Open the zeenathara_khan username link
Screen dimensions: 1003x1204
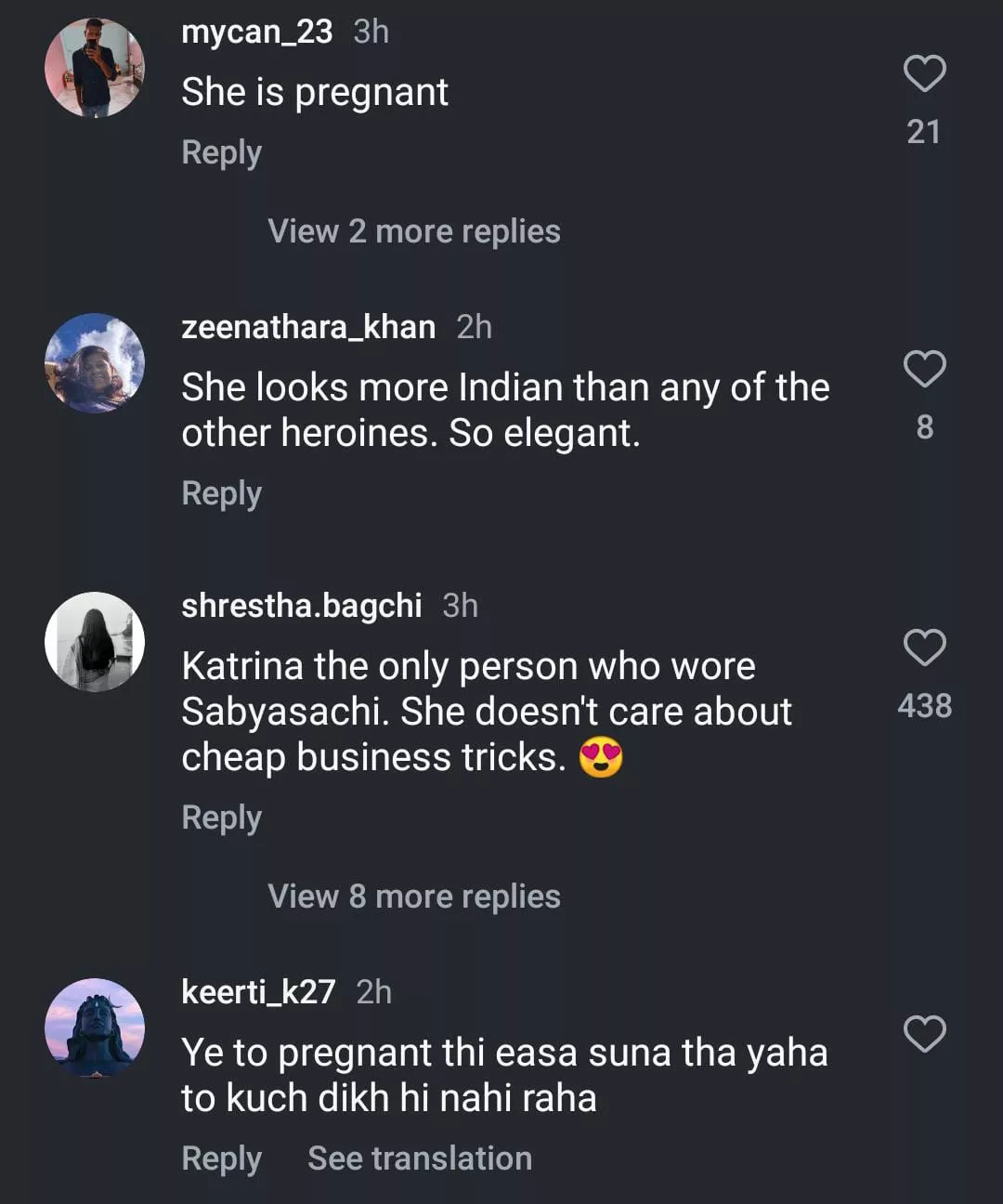pyautogui.click(x=308, y=327)
